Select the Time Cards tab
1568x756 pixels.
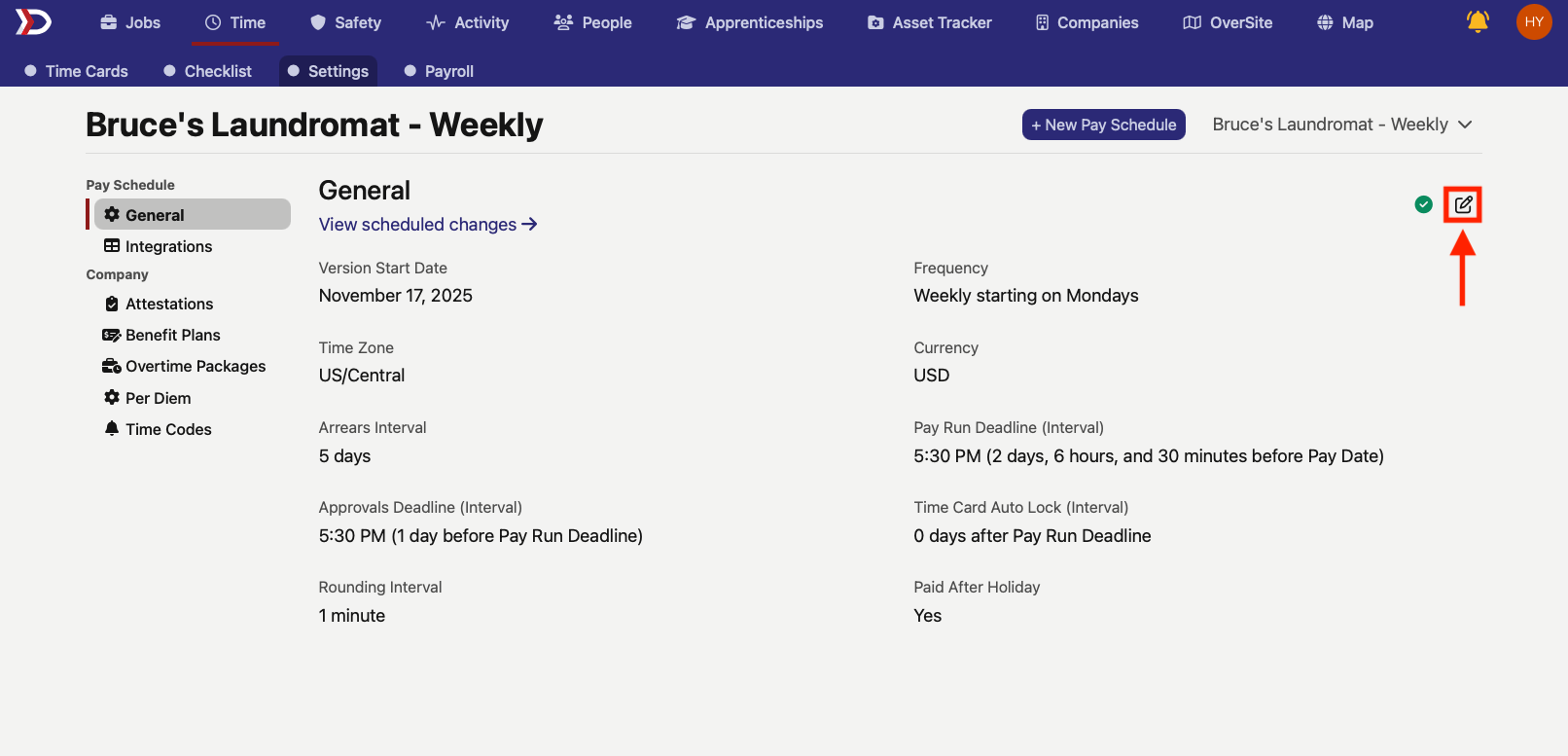77,71
